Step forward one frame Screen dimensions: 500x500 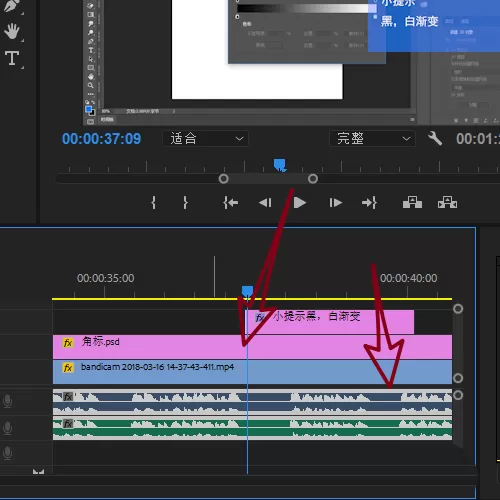(x=335, y=202)
